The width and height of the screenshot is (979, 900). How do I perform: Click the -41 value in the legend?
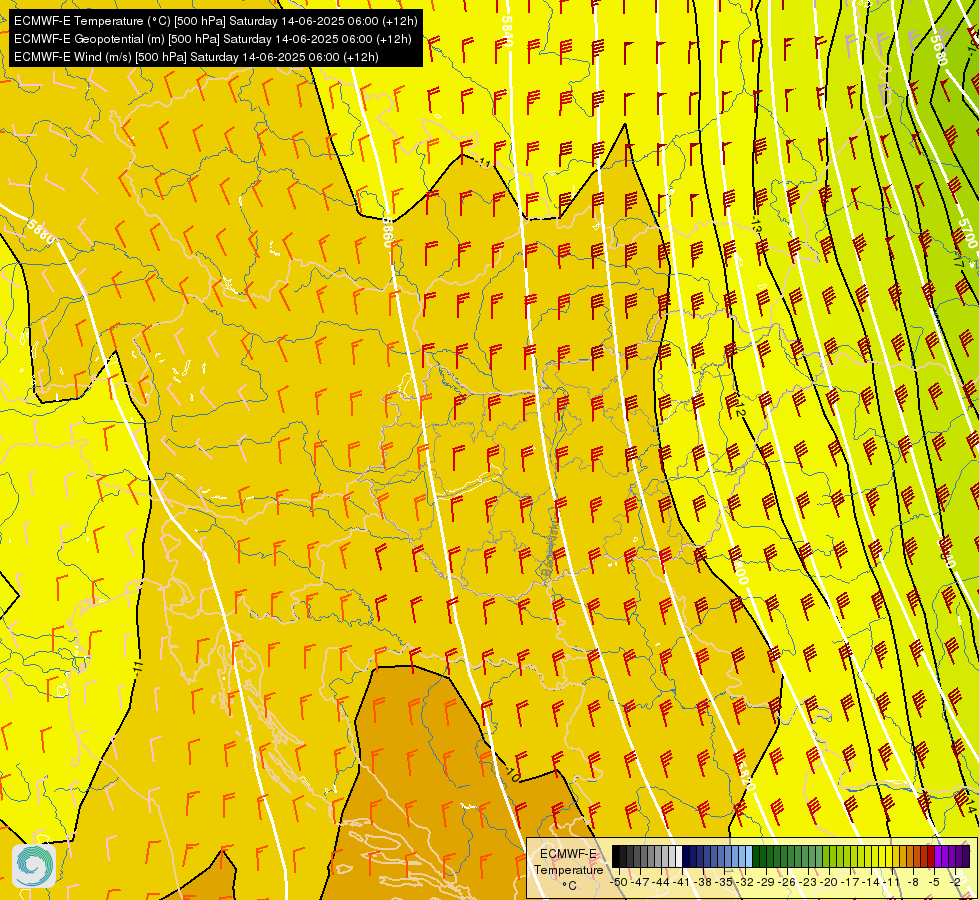683,881
